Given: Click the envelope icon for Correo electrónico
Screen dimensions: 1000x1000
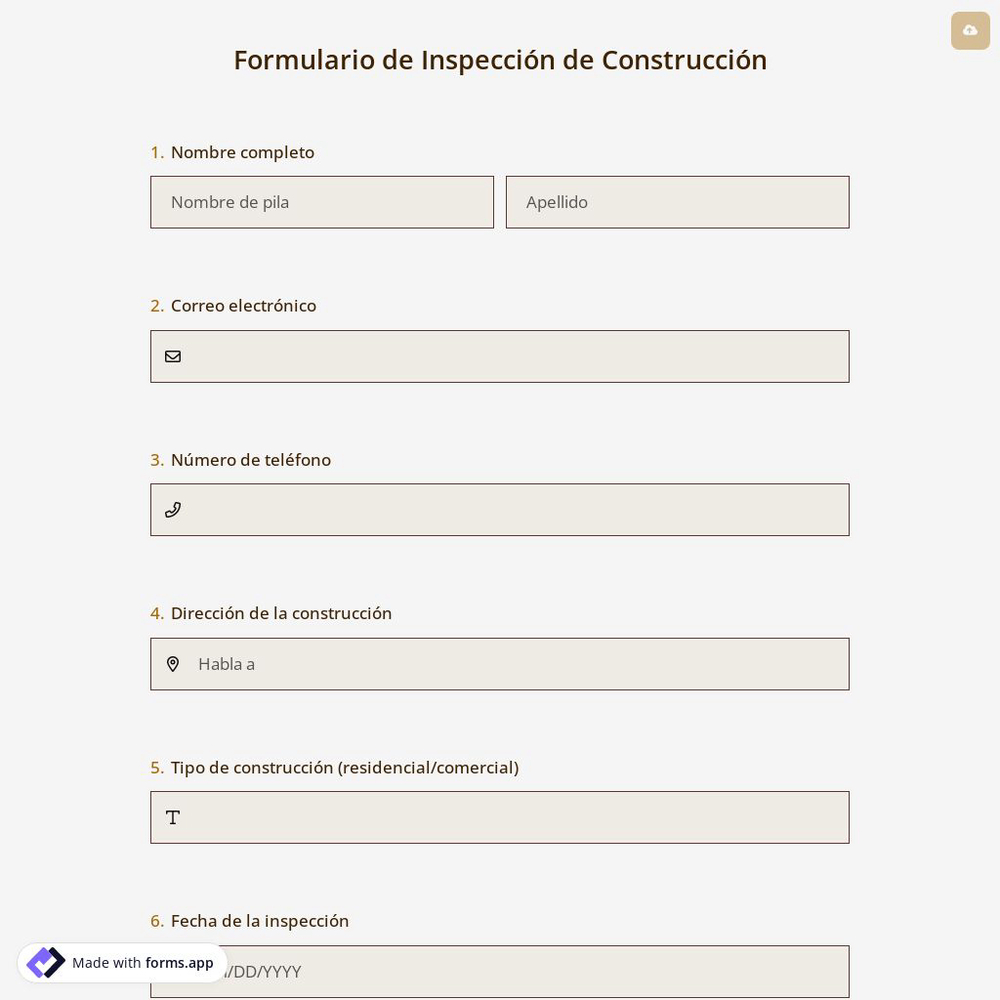Looking at the screenshot, I should pos(173,356).
